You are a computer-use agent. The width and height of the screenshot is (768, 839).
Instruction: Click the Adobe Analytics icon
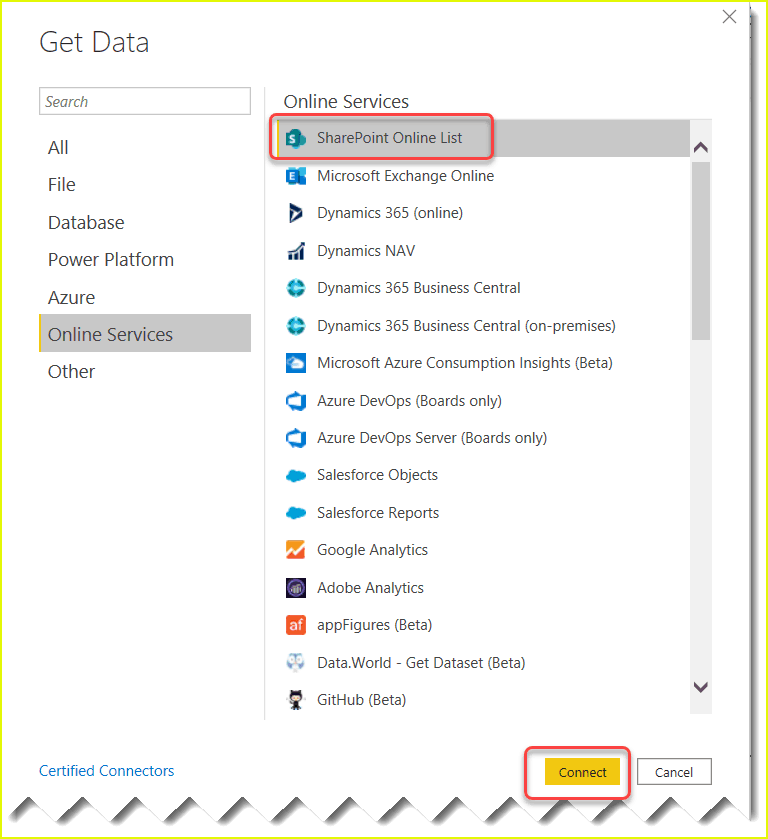pyautogui.click(x=295, y=588)
